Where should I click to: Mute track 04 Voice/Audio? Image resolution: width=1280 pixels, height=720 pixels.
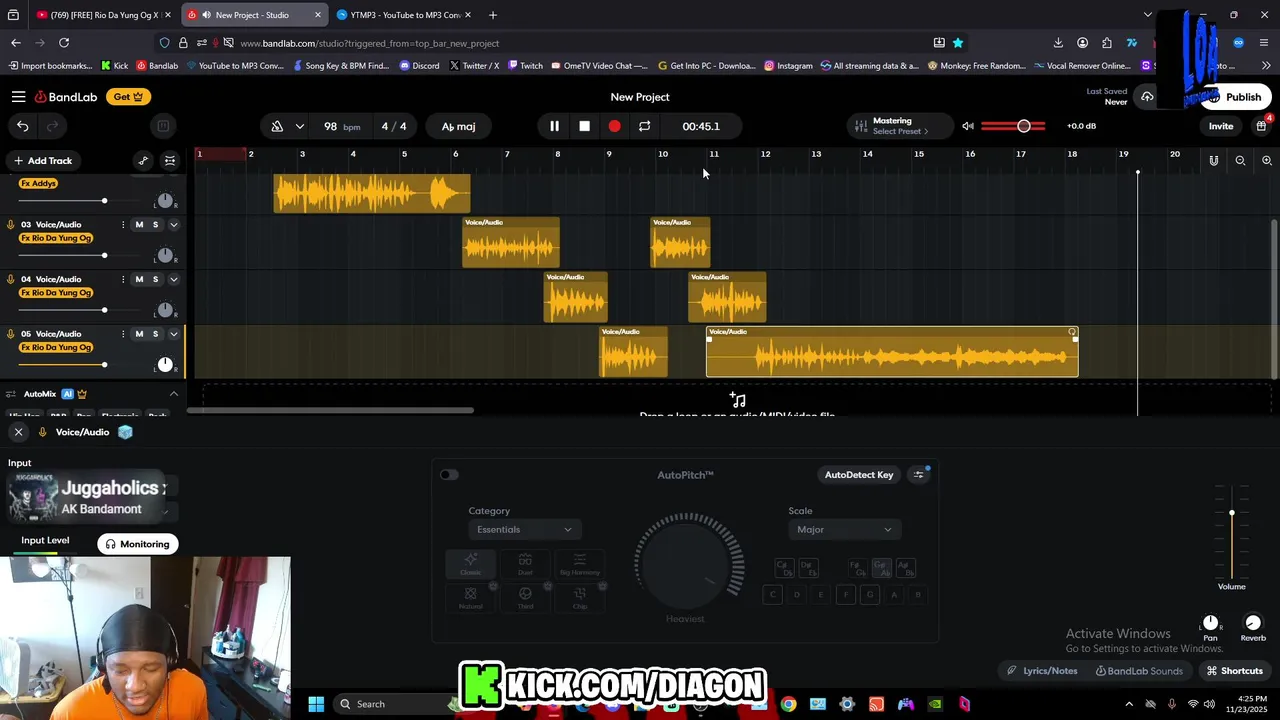tap(139, 279)
